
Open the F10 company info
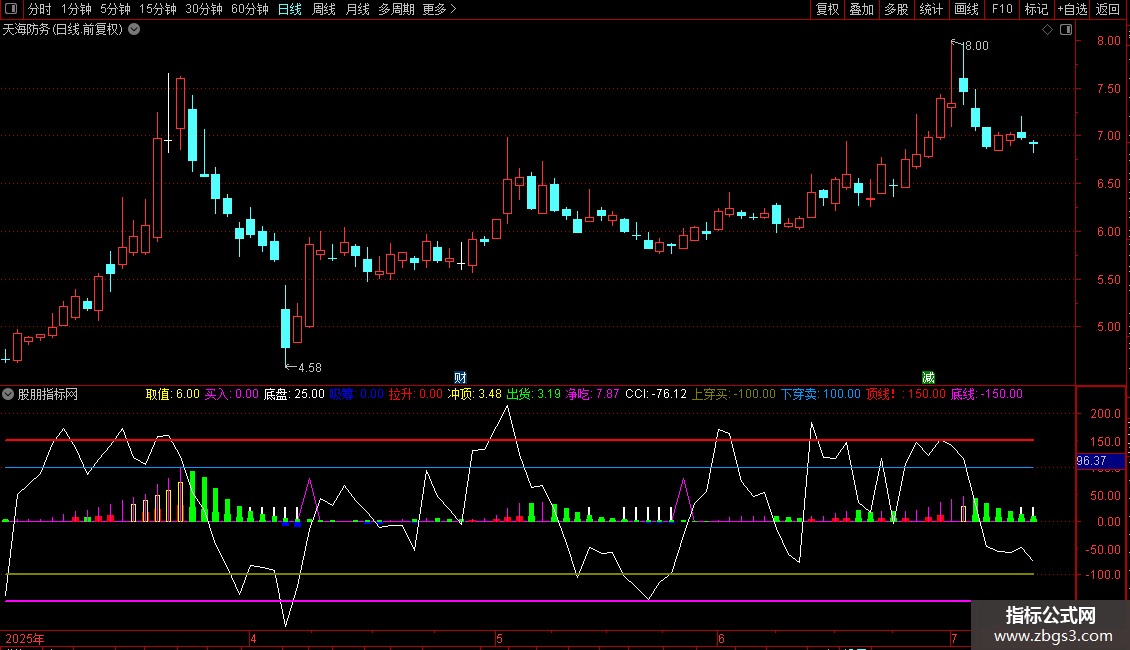[1002, 9]
